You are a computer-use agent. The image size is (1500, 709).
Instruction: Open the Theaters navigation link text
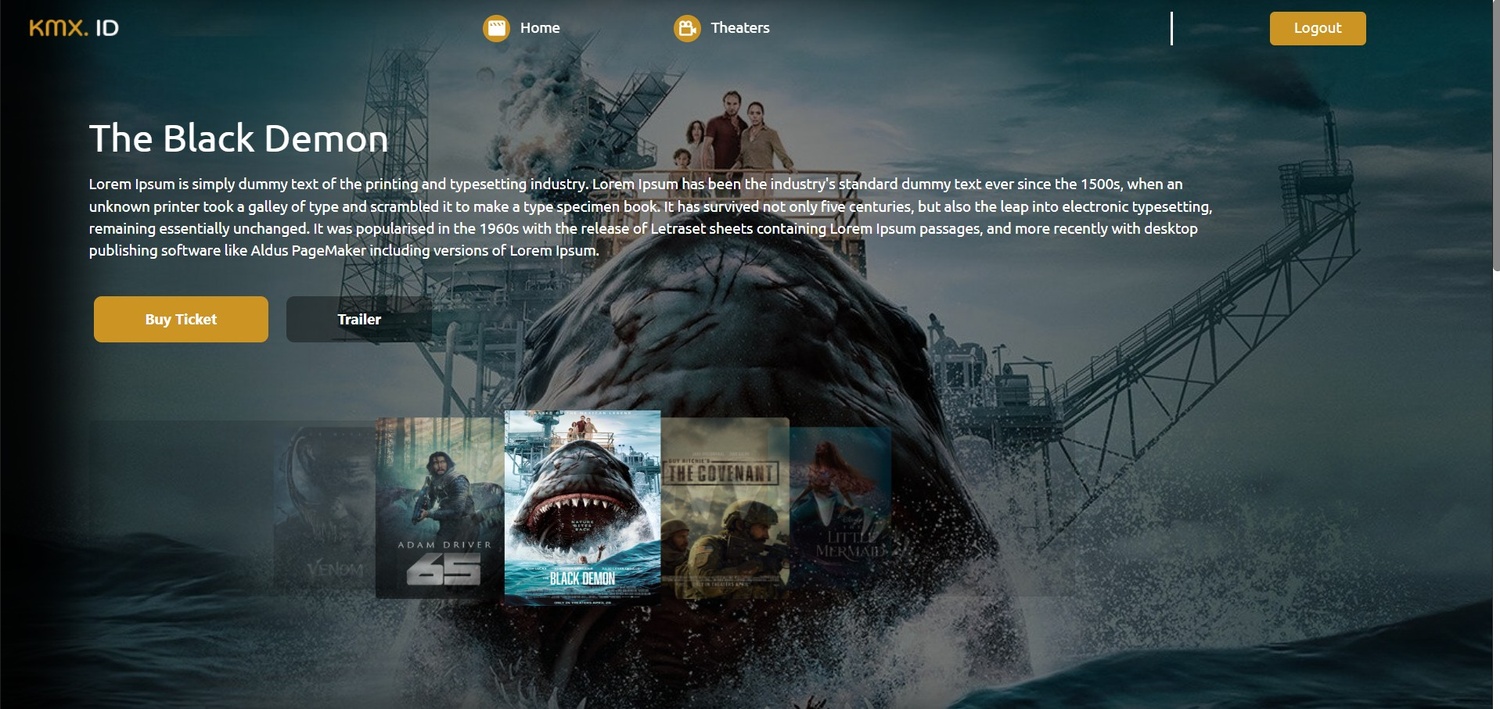[x=740, y=28]
